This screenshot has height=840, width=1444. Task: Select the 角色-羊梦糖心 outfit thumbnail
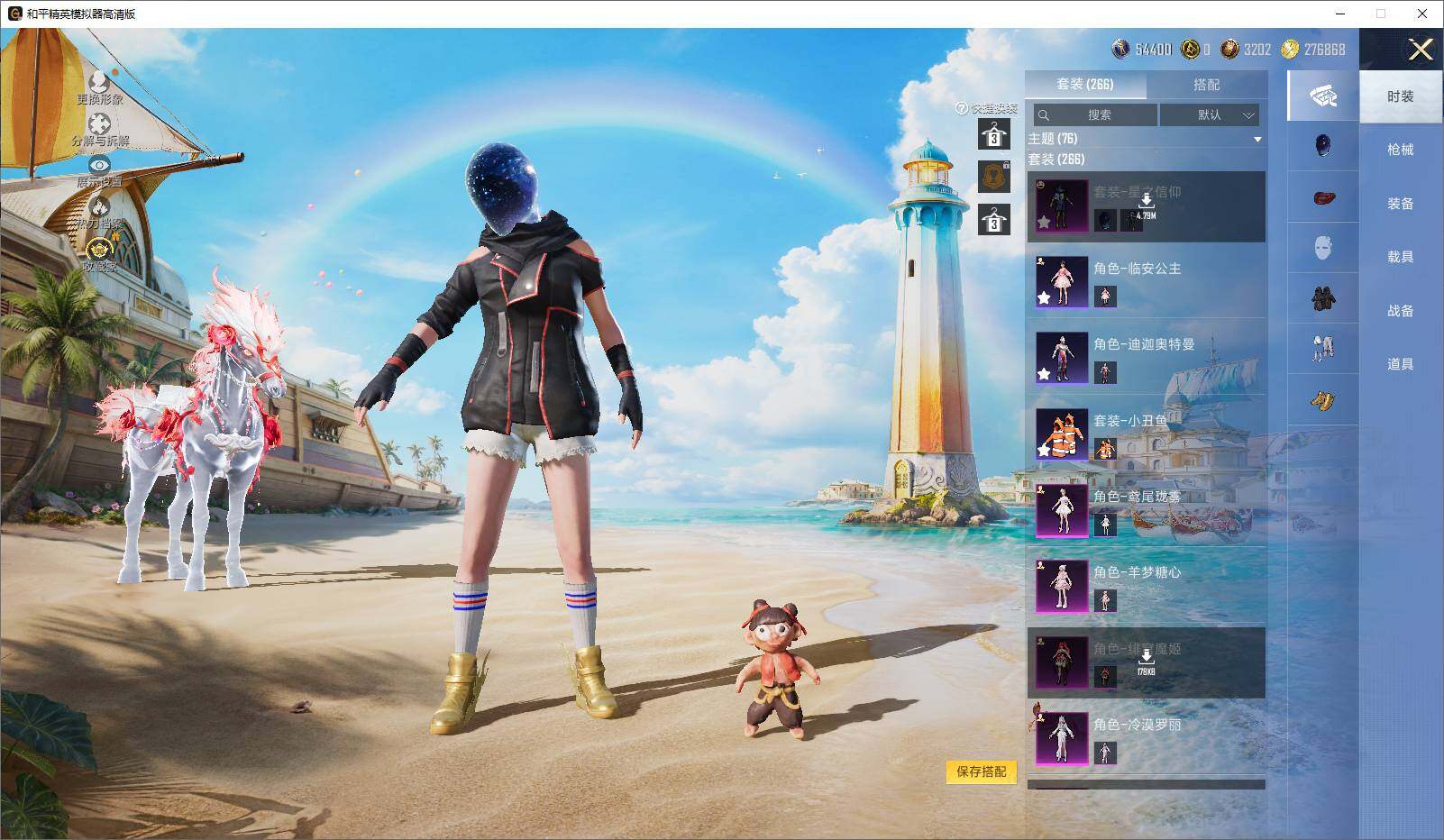click(1062, 586)
